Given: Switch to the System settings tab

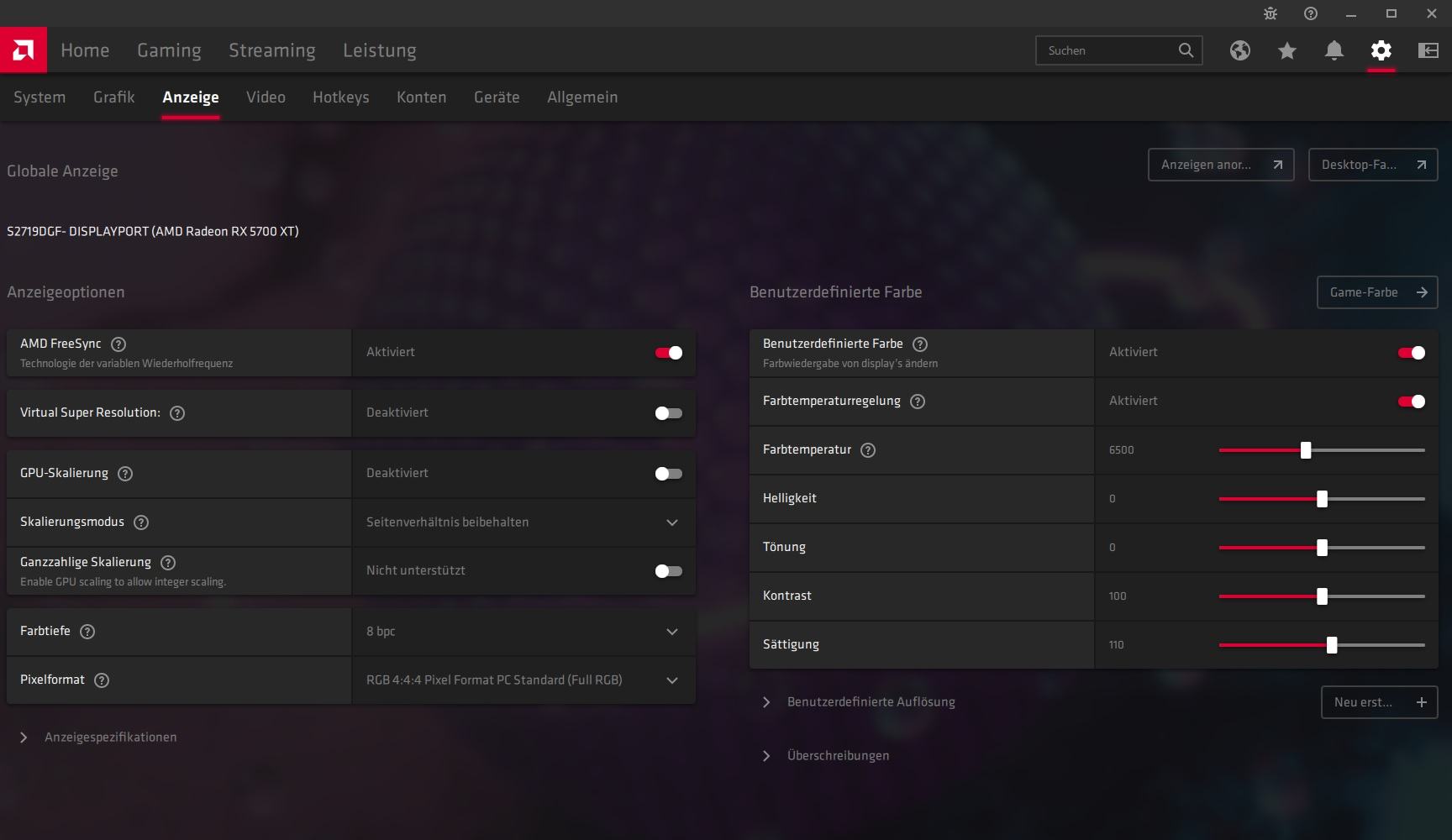Looking at the screenshot, I should pyautogui.click(x=39, y=97).
